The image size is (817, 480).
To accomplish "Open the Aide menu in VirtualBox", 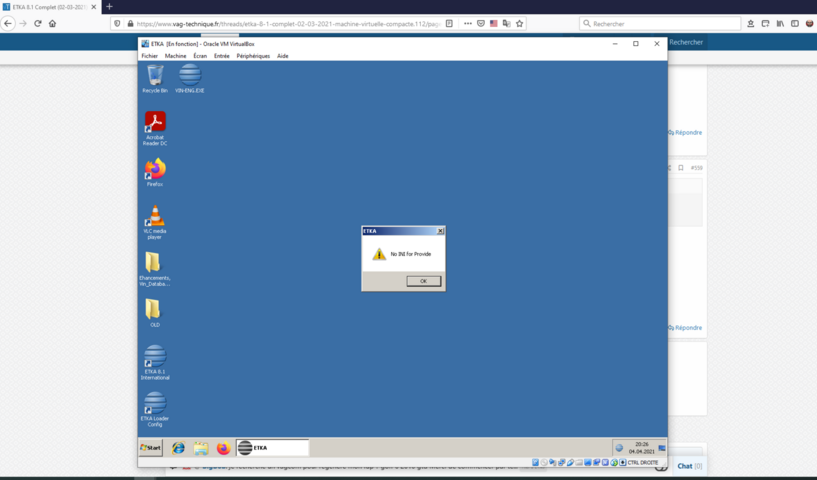I will coord(282,56).
